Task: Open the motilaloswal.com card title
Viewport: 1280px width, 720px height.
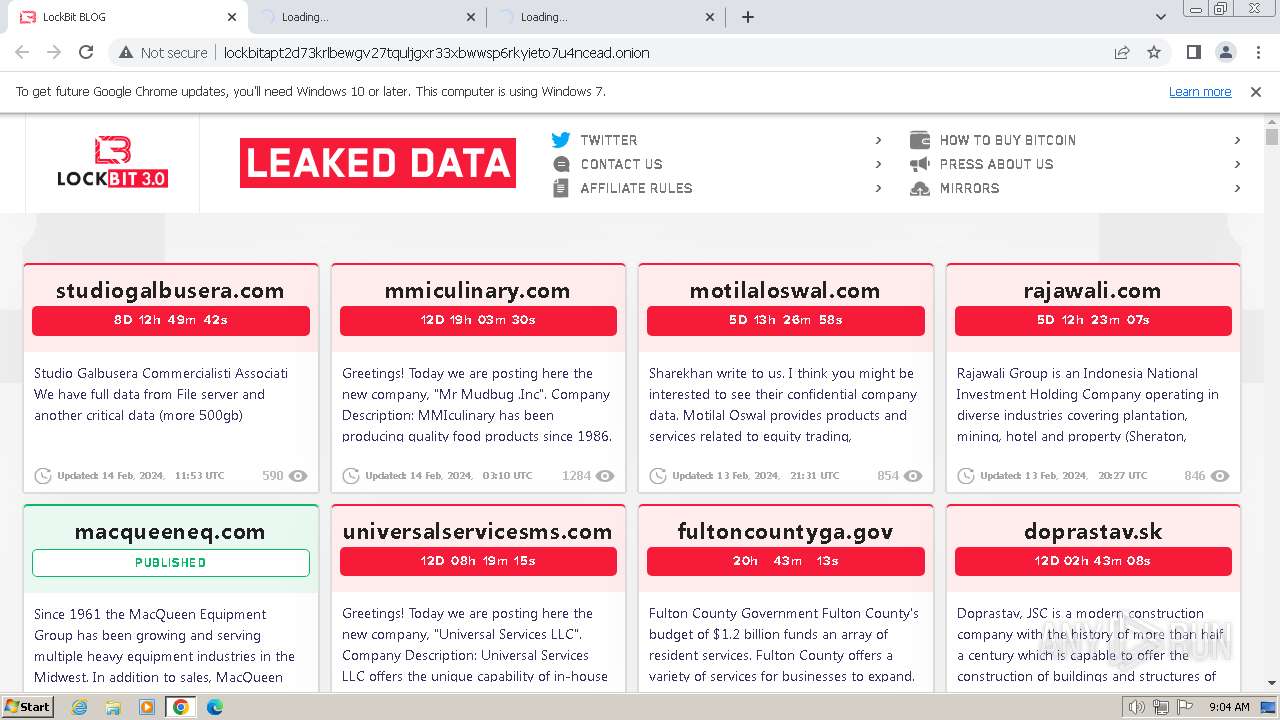Action: tap(785, 291)
